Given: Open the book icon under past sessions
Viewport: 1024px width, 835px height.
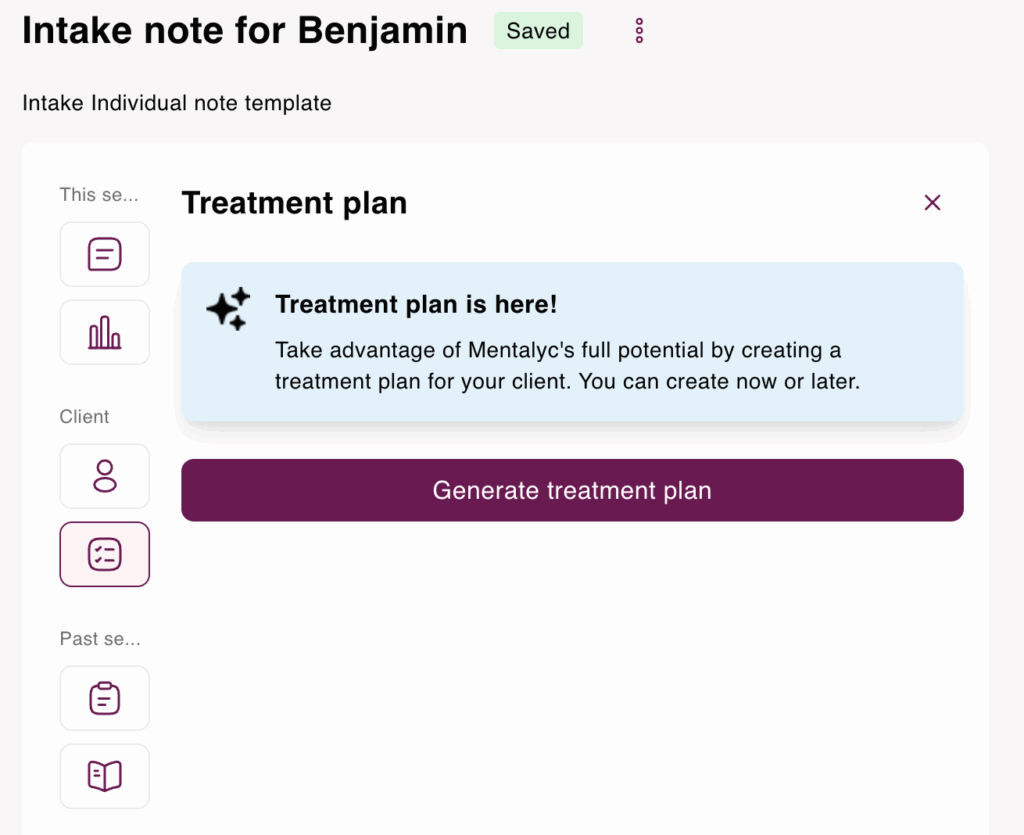Looking at the screenshot, I should coord(105,776).
